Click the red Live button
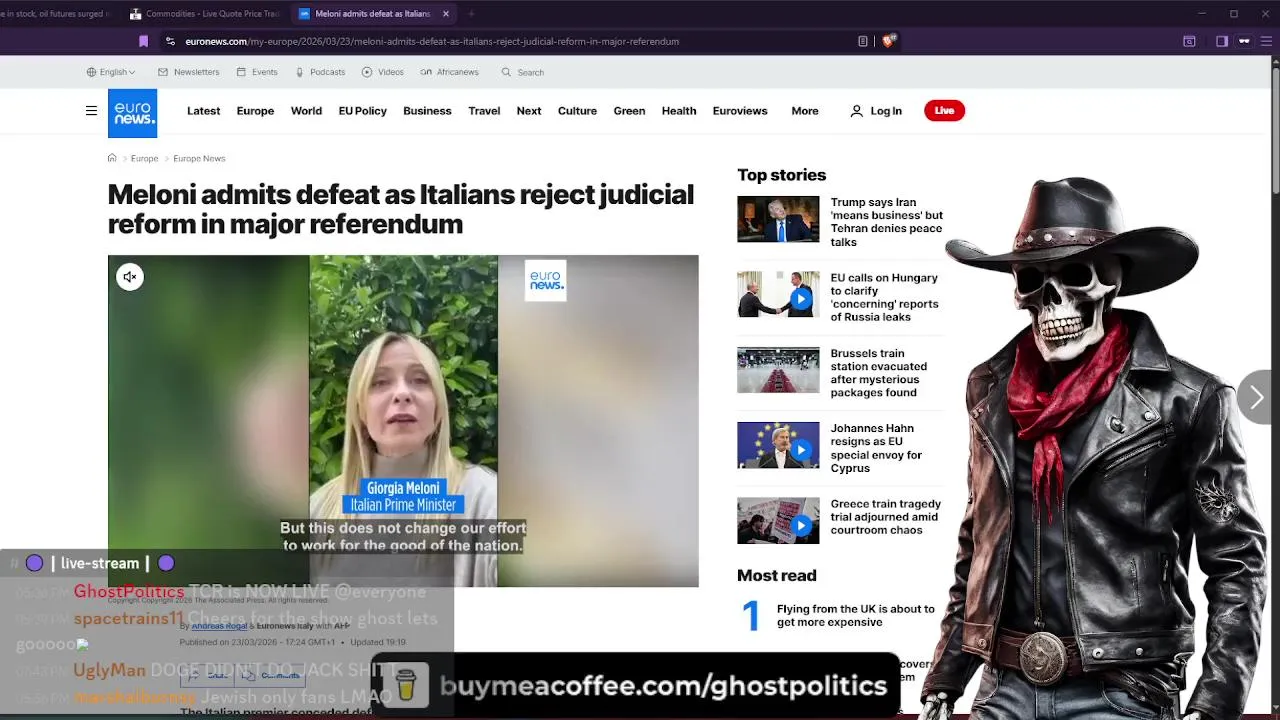 coord(944,111)
